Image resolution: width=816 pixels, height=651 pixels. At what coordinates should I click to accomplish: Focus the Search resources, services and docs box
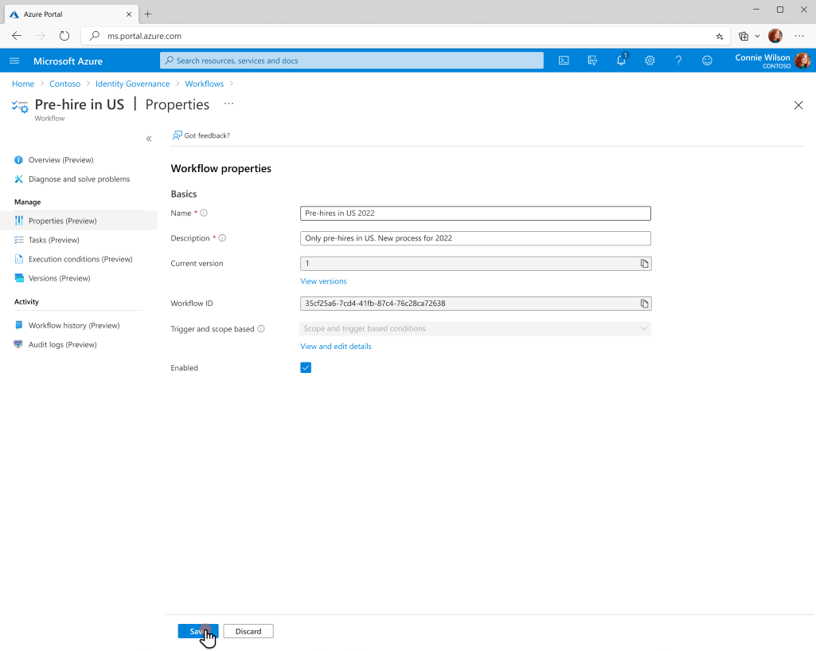(352, 61)
